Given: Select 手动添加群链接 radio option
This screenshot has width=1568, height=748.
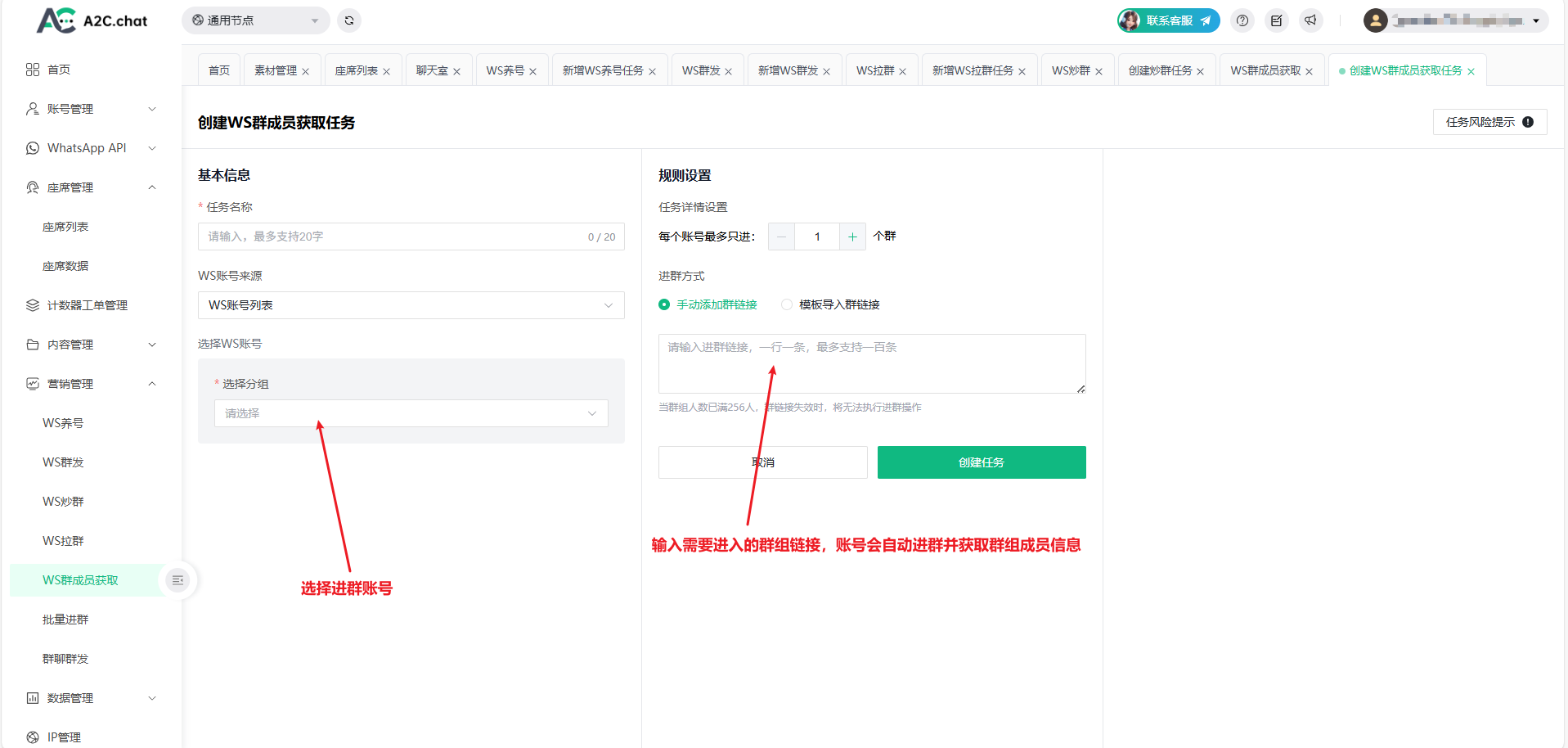Looking at the screenshot, I should coord(664,304).
